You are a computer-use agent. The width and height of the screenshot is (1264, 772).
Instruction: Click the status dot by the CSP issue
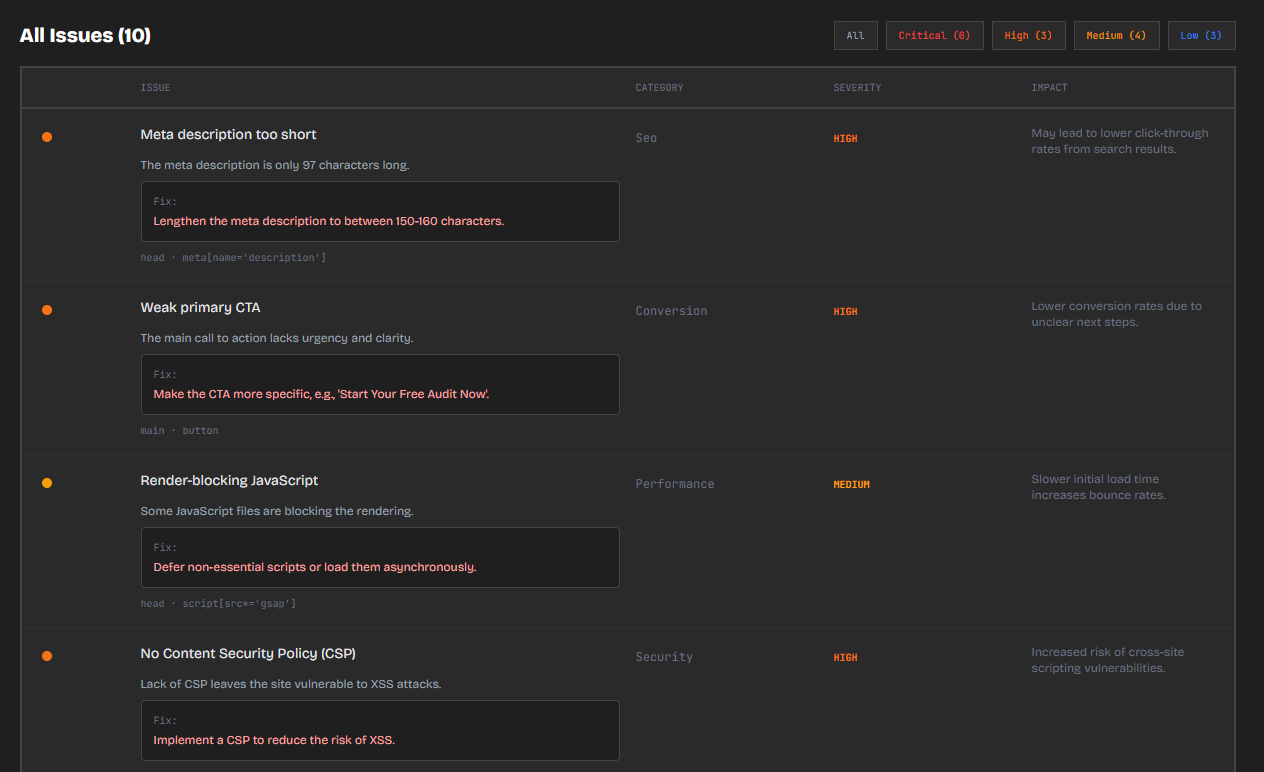[x=47, y=656]
